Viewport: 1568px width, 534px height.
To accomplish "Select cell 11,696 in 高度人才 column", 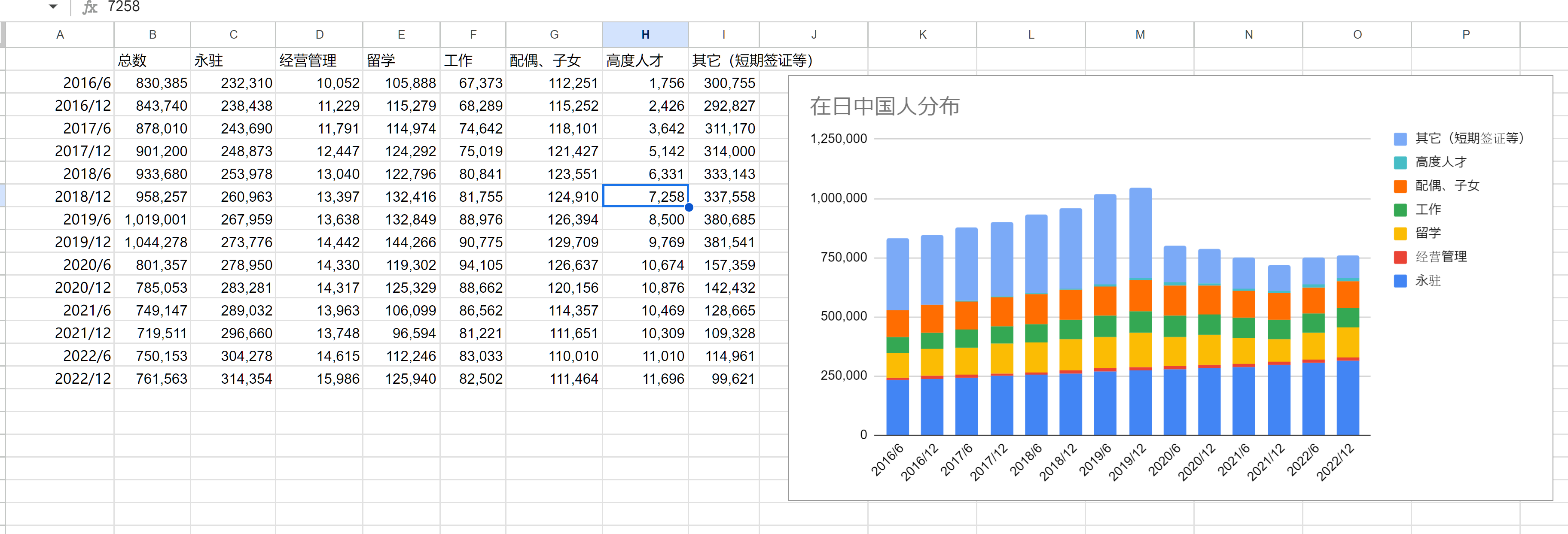I will coord(645,378).
